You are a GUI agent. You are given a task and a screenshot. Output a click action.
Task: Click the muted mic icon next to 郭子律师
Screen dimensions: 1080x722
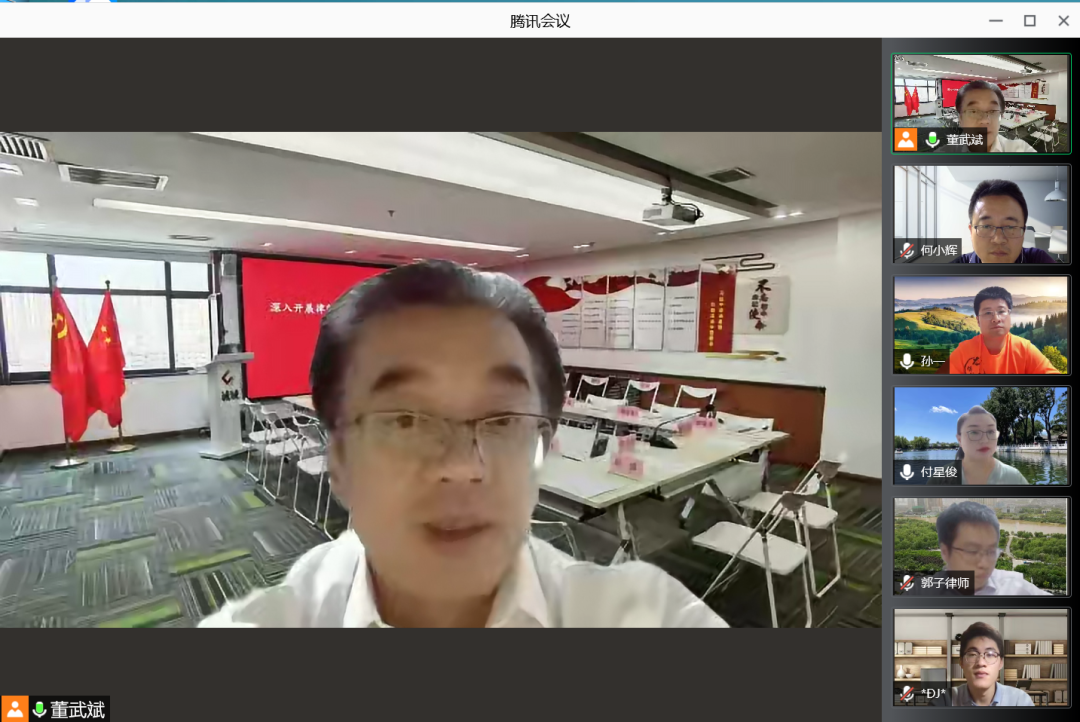pyautogui.click(x=908, y=583)
